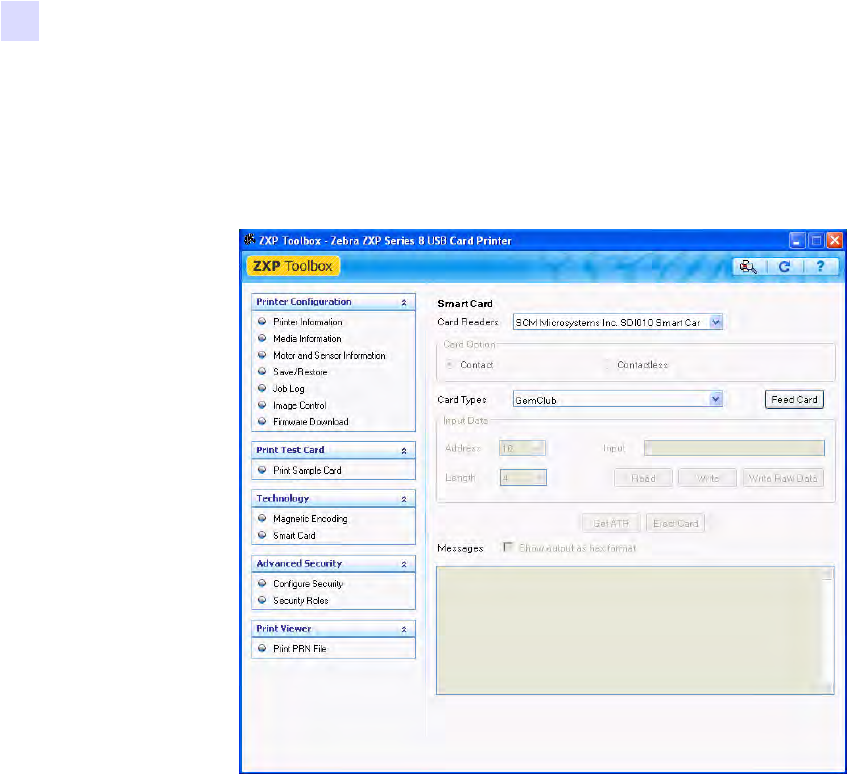
Task: Click bullet icon beside Media Information
Action: coord(263,338)
